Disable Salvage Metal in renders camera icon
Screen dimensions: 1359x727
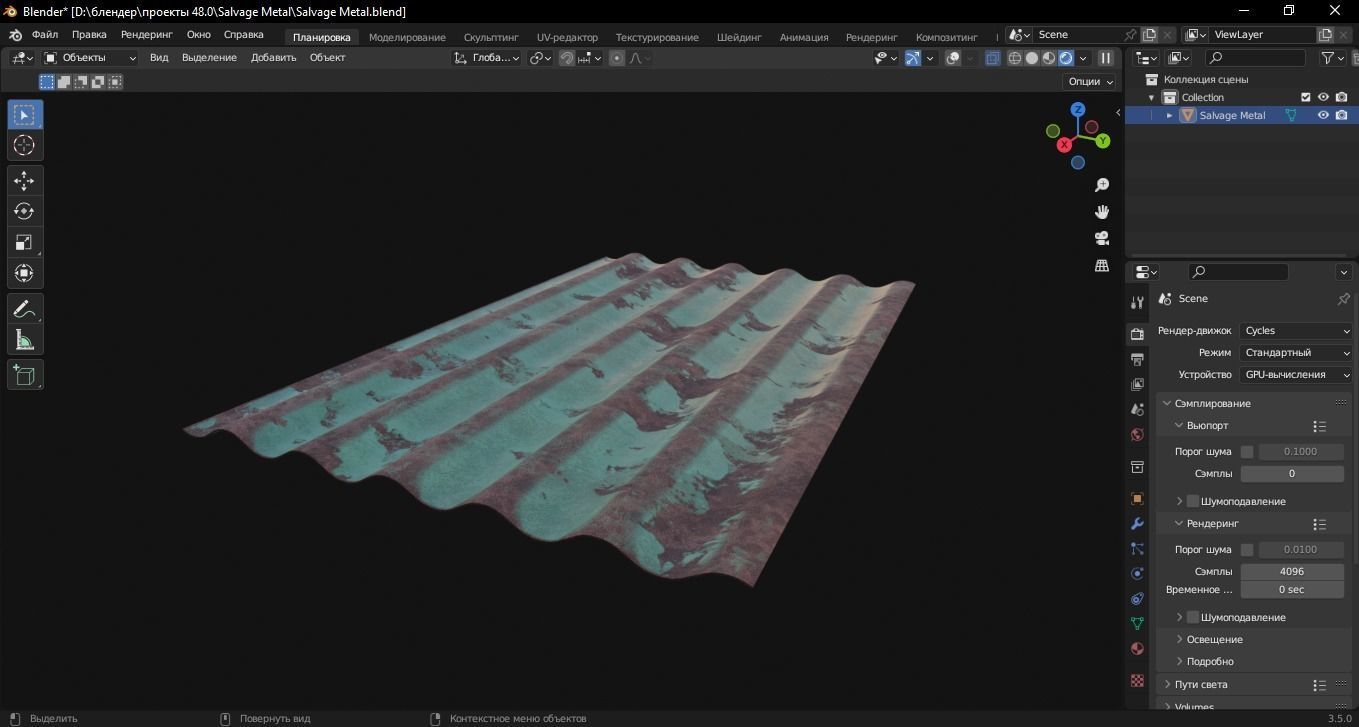[x=1341, y=115]
